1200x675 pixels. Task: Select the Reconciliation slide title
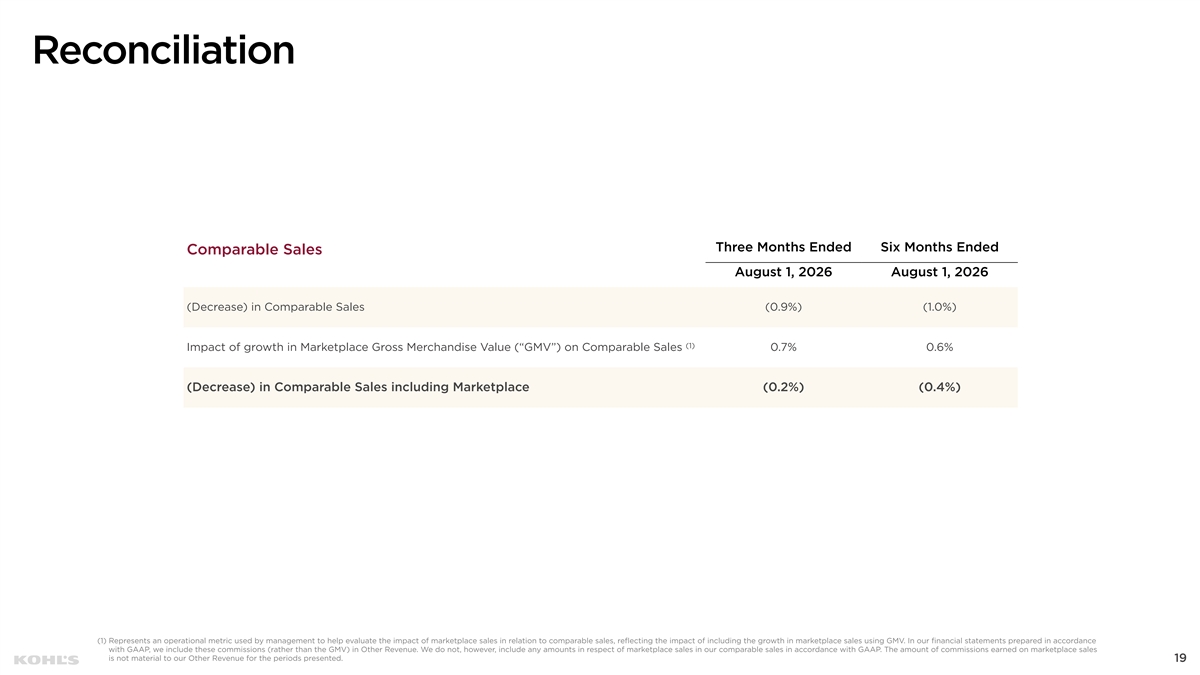point(164,50)
